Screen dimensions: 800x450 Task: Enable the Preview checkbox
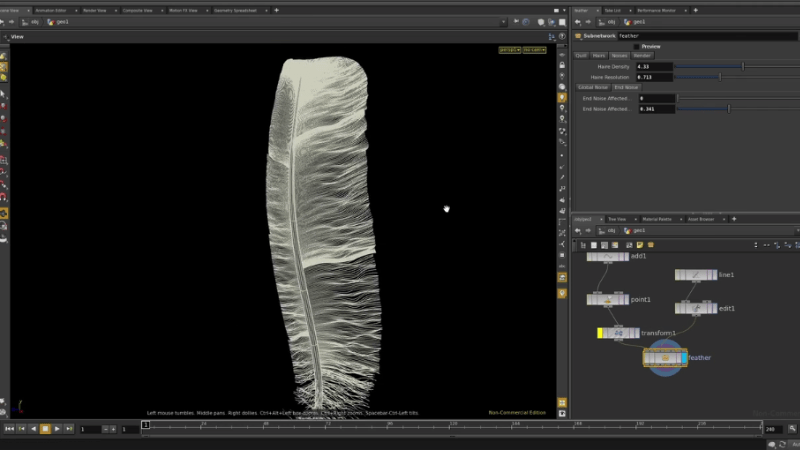636,46
